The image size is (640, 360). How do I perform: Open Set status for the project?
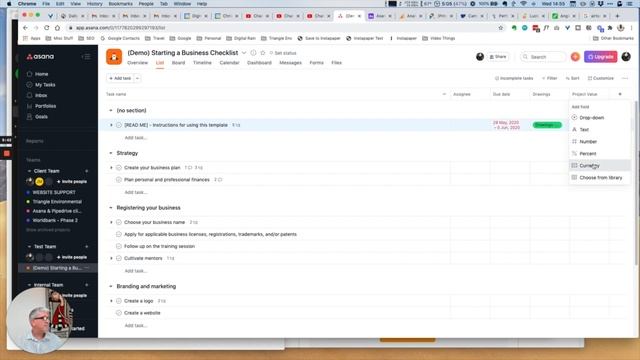coord(283,53)
